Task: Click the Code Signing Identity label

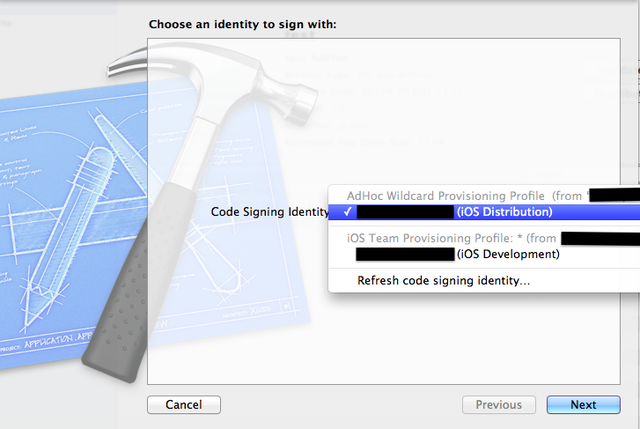Action: click(269, 212)
